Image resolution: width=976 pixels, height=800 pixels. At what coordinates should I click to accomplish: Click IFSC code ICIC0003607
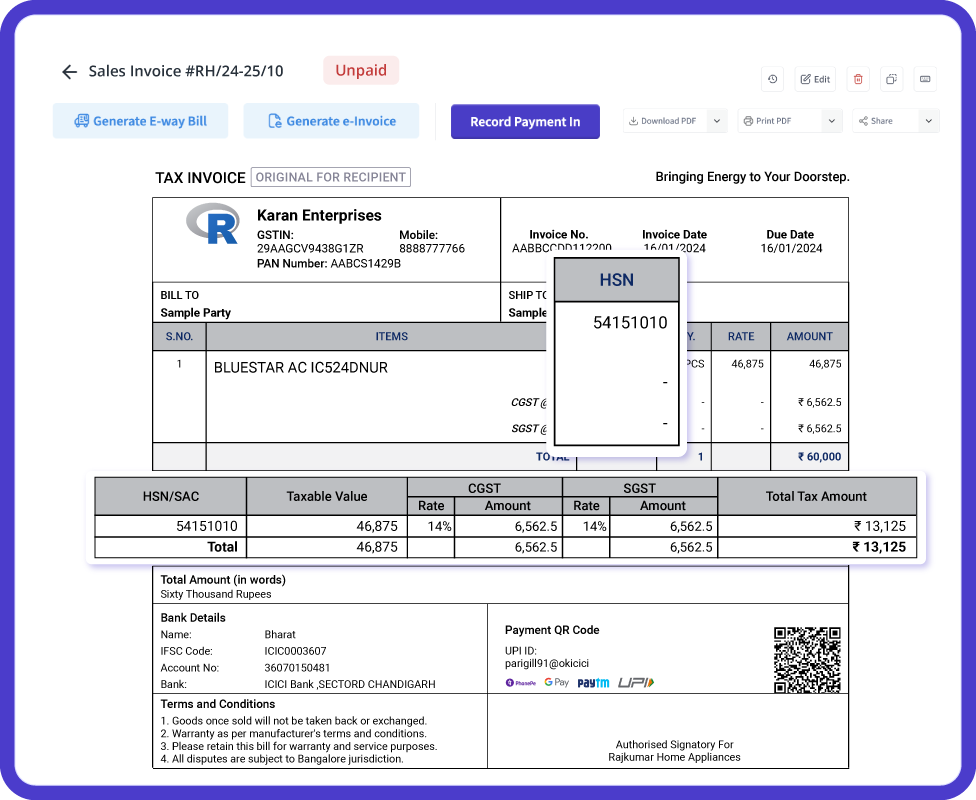coord(295,651)
